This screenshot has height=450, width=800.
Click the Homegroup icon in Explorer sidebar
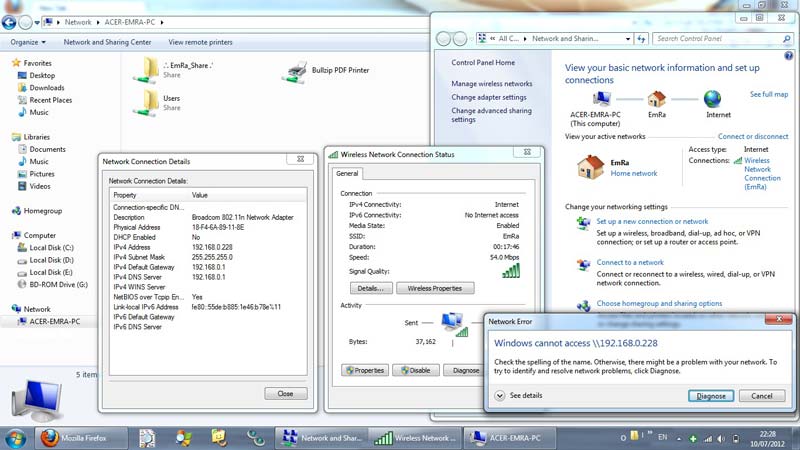[16, 211]
